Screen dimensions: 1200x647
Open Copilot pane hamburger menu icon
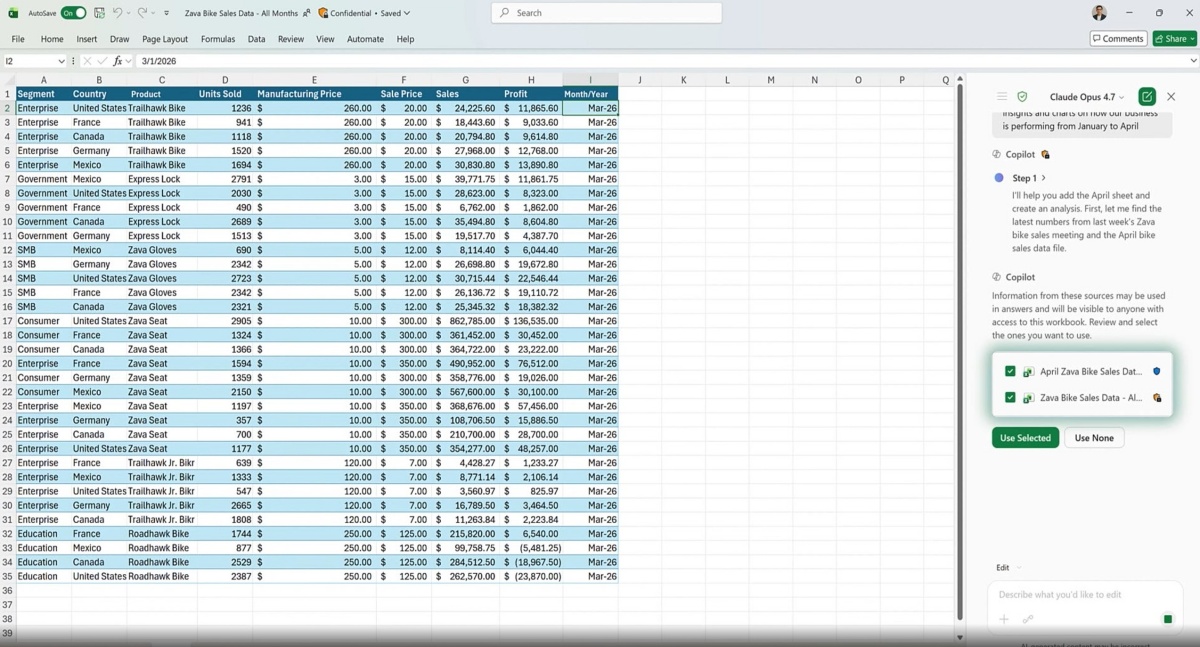click(1001, 97)
